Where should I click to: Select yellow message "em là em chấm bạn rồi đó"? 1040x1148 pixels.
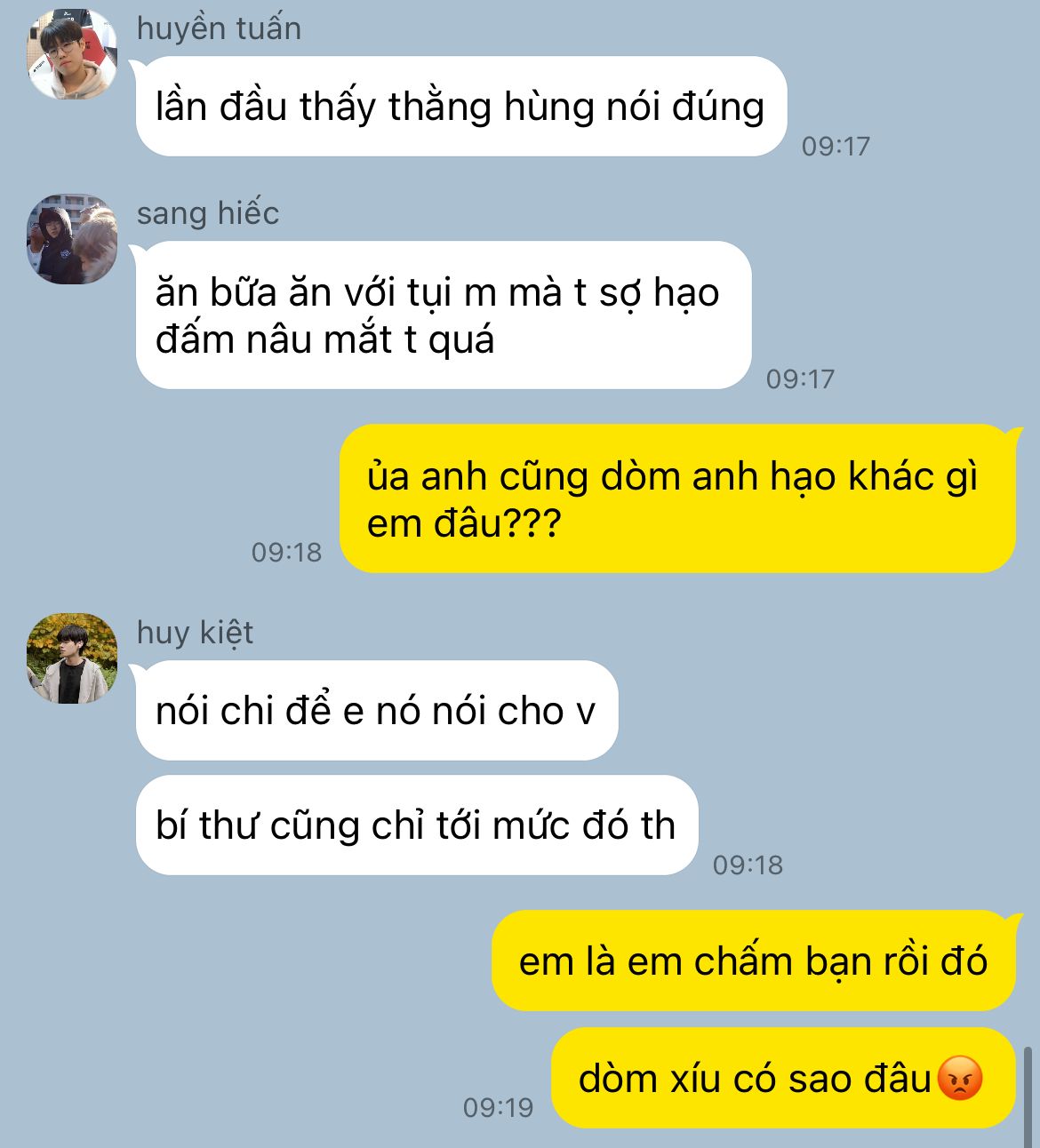754,961
